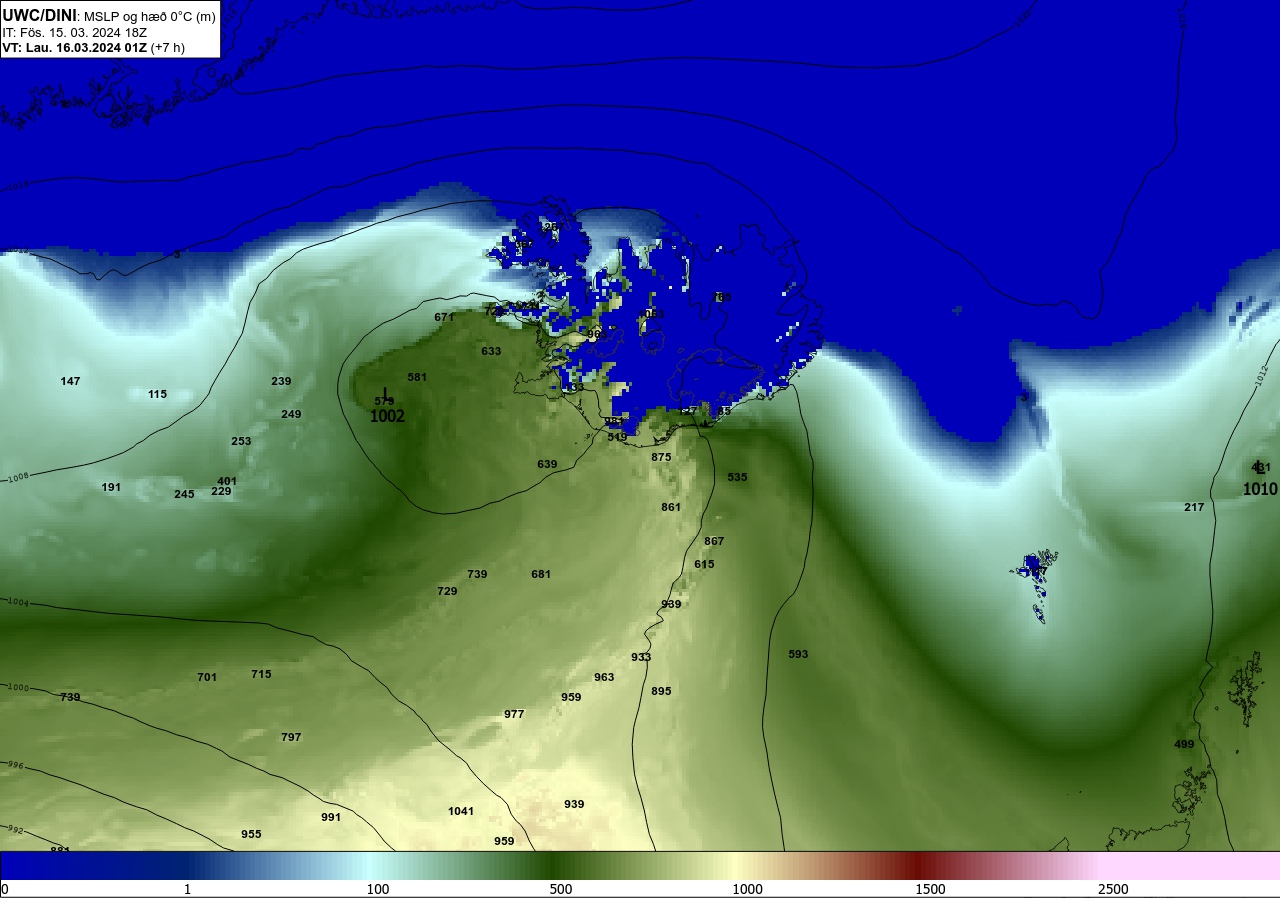This screenshot has width=1280, height=898.
Task: Click the 1008 isobar label
Action: 17,478
